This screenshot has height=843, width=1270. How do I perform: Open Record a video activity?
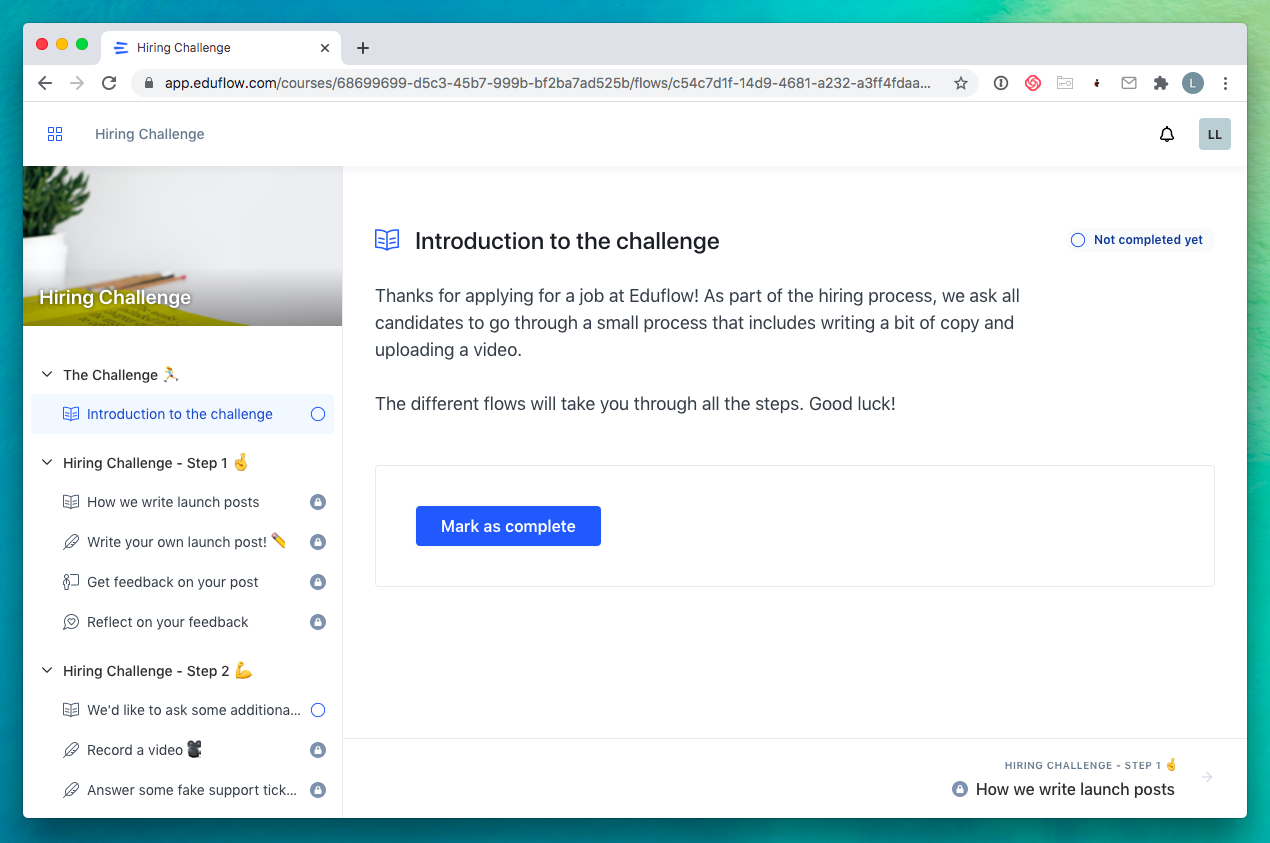coord(182,750)
